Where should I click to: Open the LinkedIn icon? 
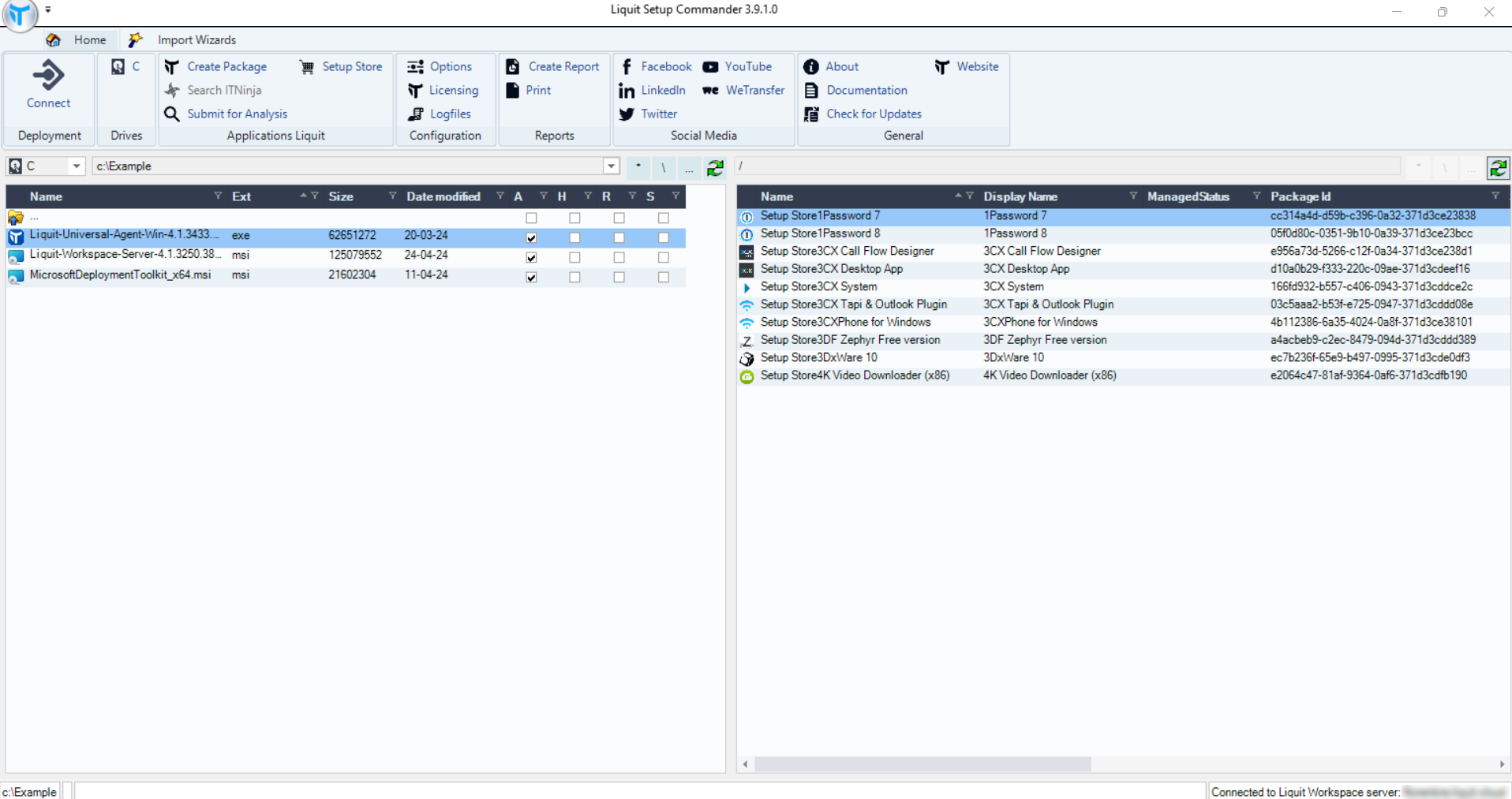pos(627,91)
